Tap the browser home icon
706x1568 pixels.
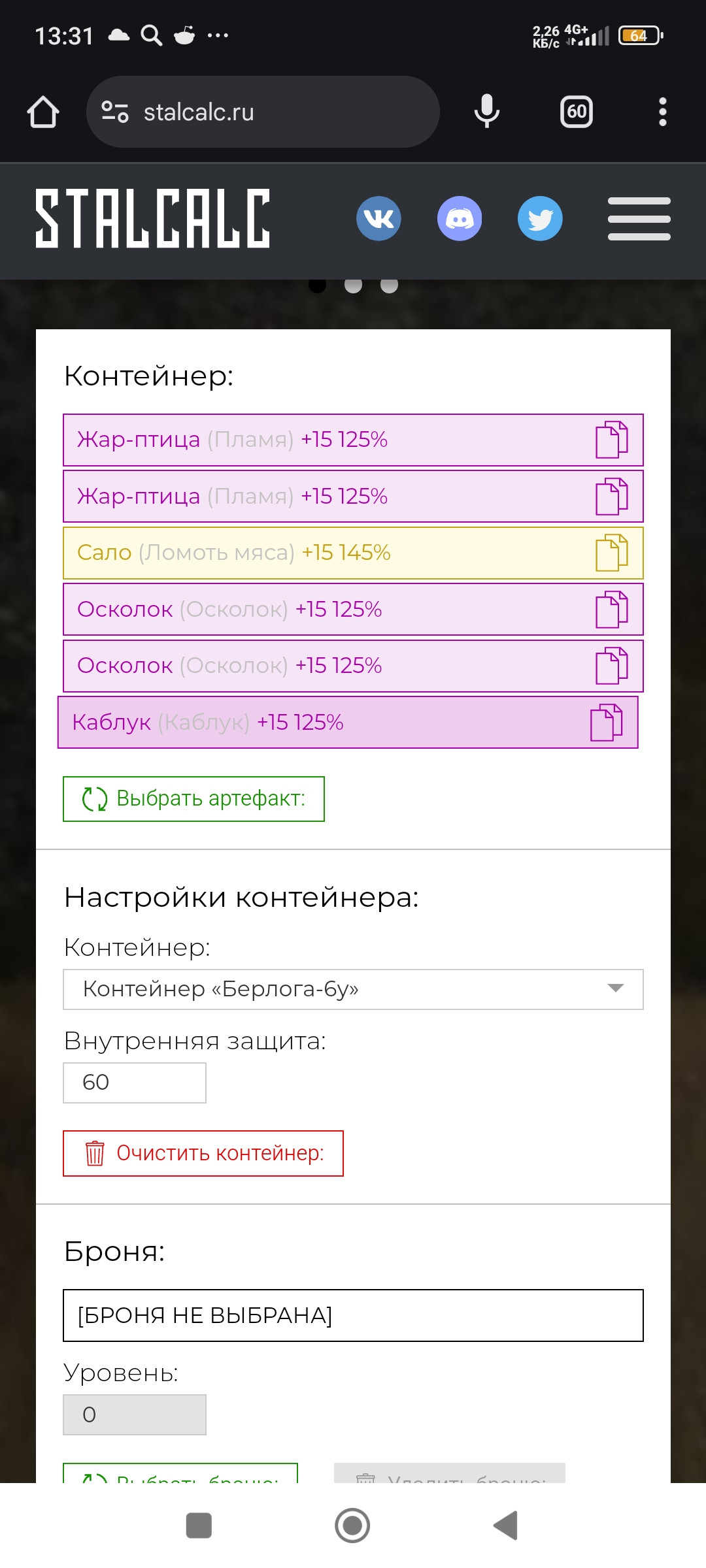point(43,112)
